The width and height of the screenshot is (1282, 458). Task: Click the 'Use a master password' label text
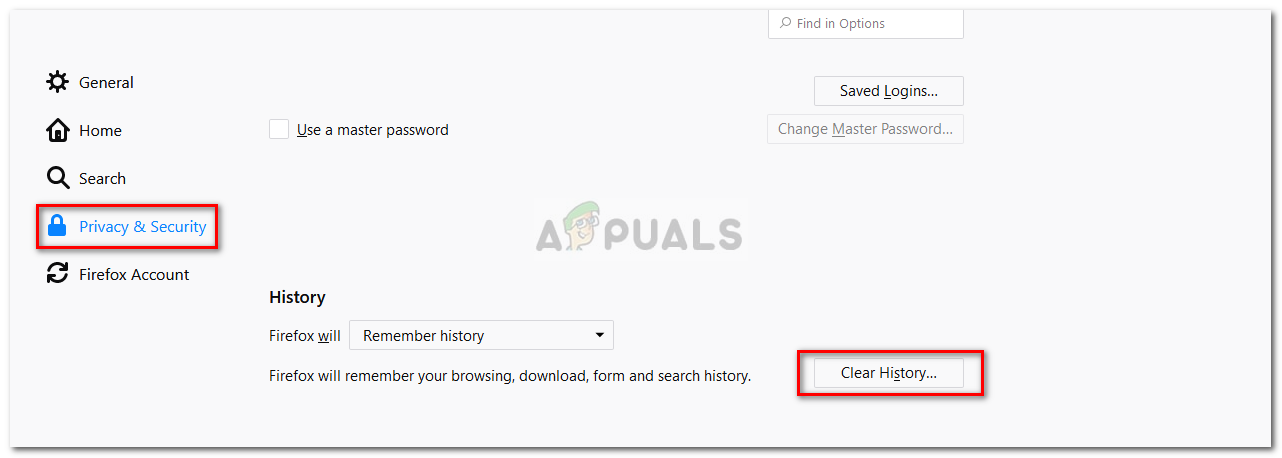point(373,130)
